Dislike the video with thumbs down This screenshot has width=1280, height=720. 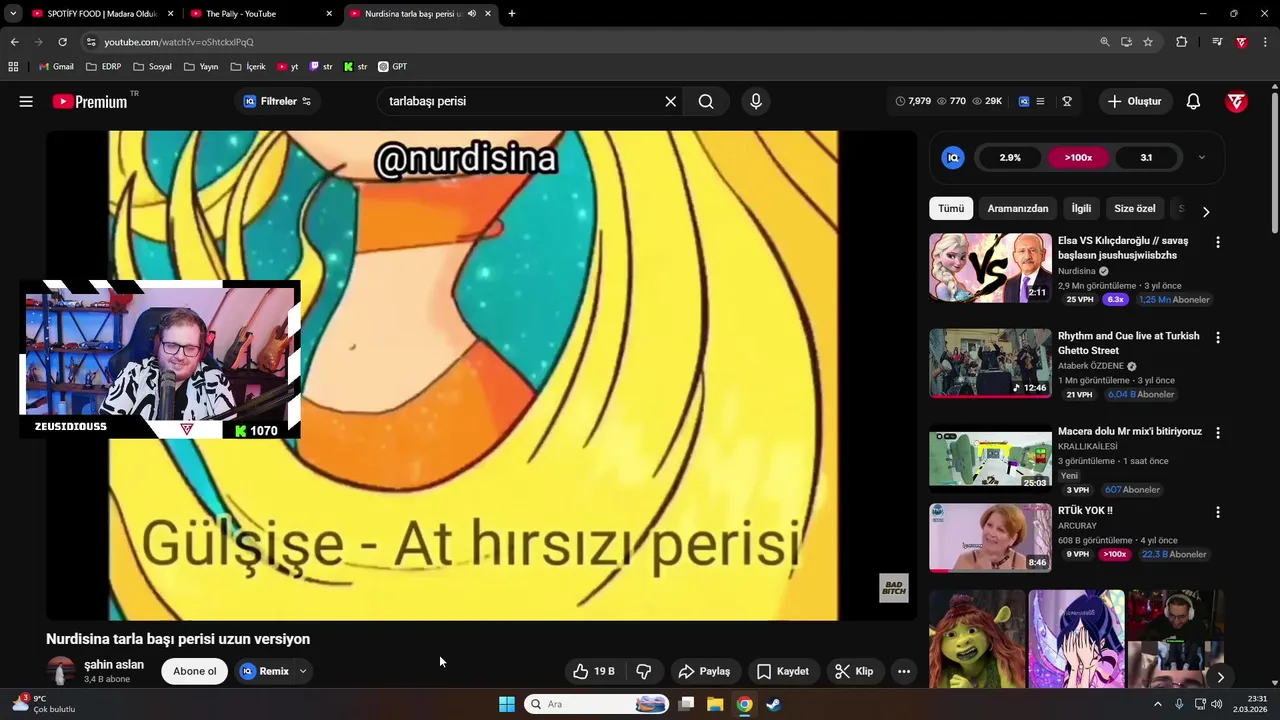coord(644,671)
